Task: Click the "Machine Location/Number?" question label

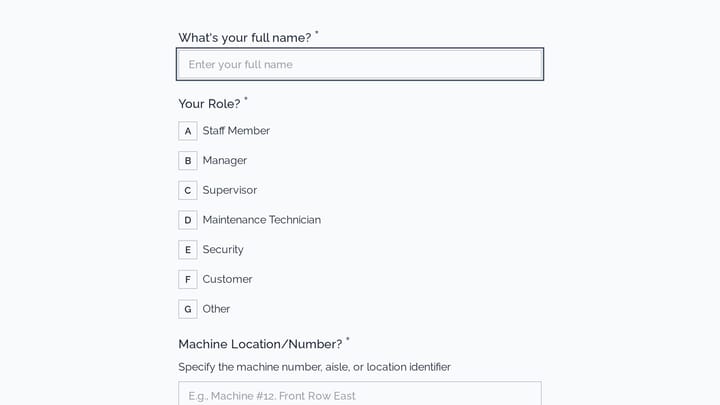Action: pos(260,344)
